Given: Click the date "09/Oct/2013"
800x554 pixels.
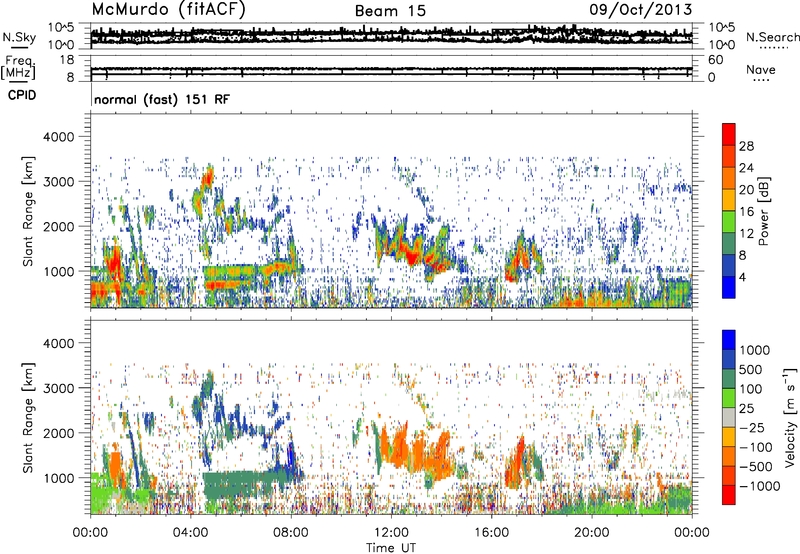Looking at the screenshot, I should pos(641,9).
